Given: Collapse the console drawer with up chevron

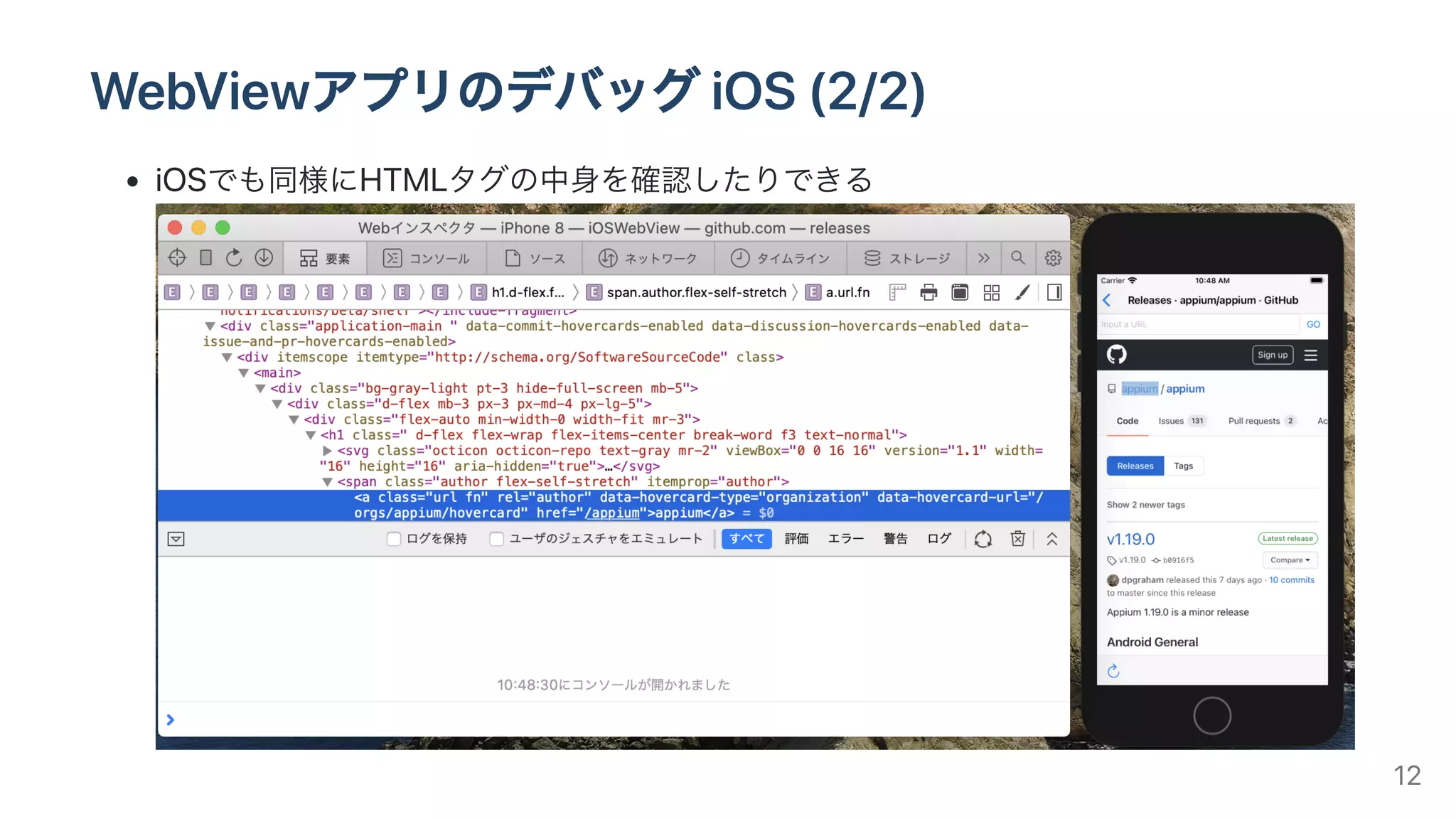Looking at the screenshot, I should tap(1052, 539).
